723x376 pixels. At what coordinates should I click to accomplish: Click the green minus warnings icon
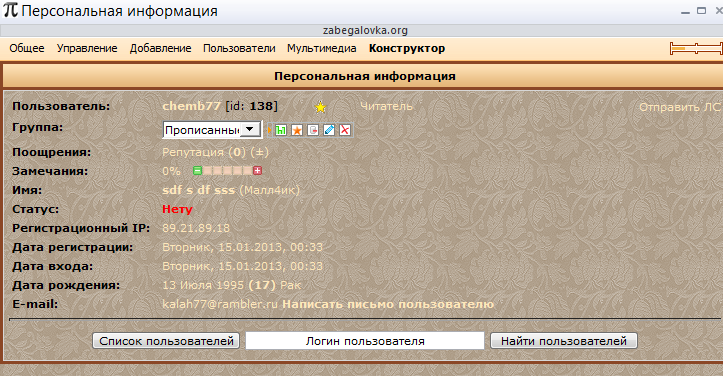pyautogui.click(x=197, y=171)
